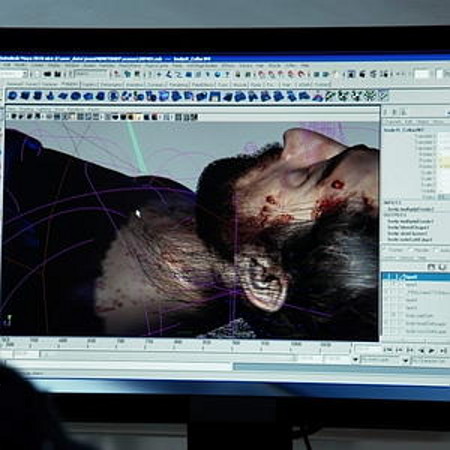Viewport: 450px width, 450px height.
Task: Click the play forwards button in the playback controls
Action: [x=431, y=350]
